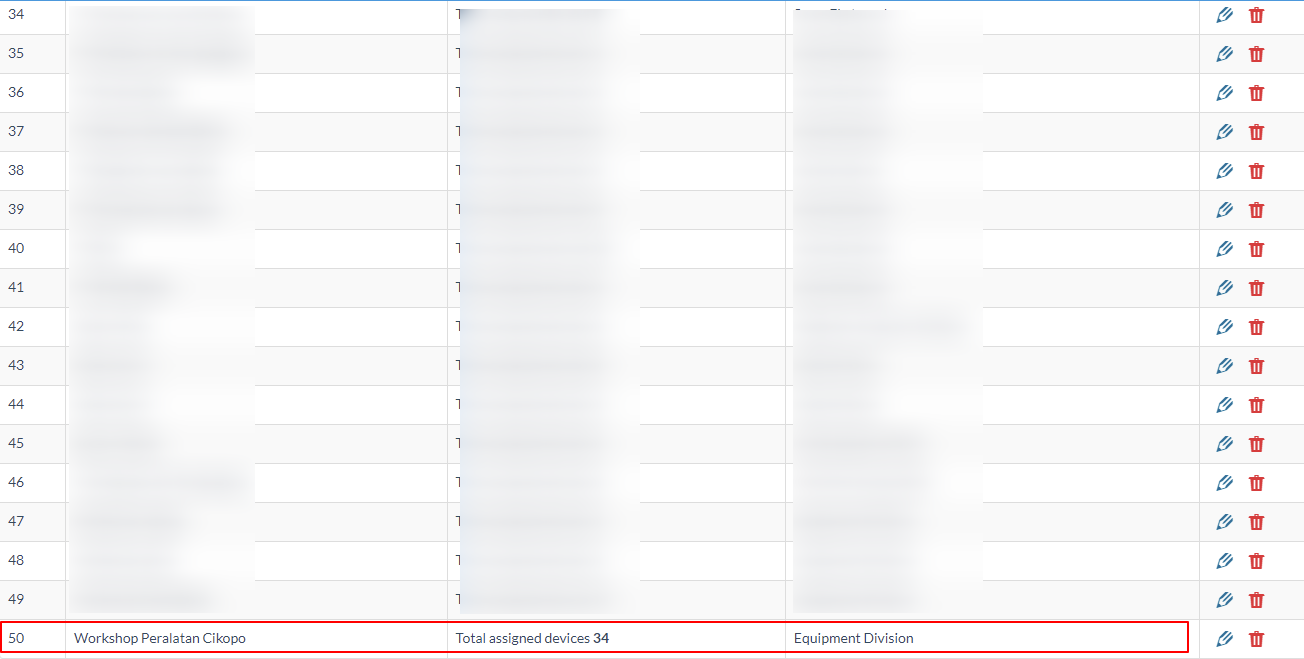Remove row 44 via the trash icon

tap(1256, 405)
